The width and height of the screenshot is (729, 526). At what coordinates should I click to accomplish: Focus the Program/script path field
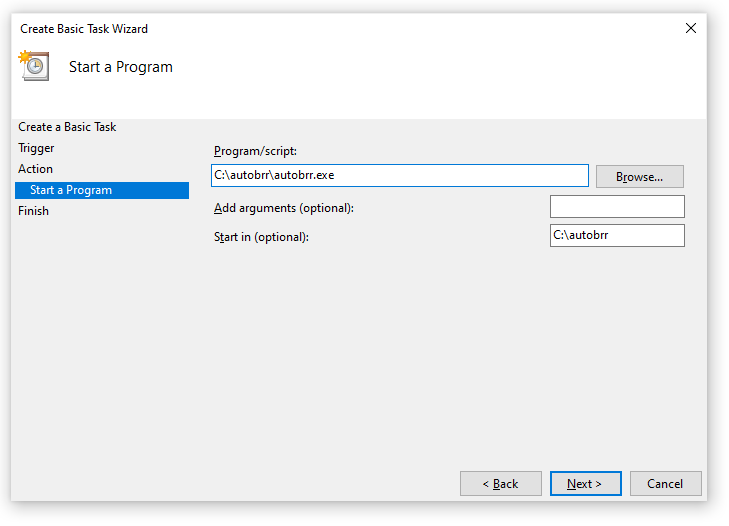400,175
